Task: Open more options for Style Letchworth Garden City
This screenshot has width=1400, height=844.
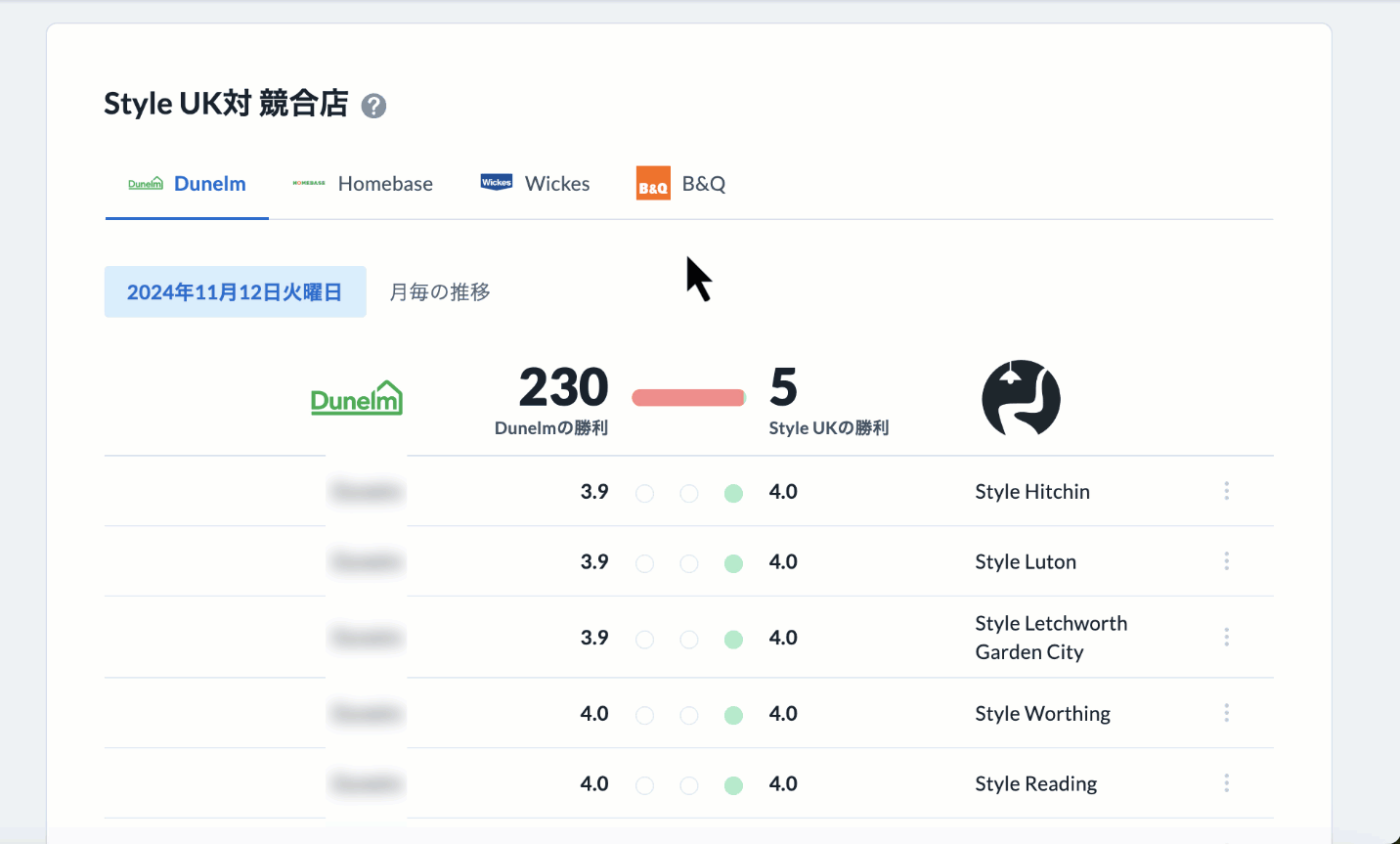Action: (1226, 638)
